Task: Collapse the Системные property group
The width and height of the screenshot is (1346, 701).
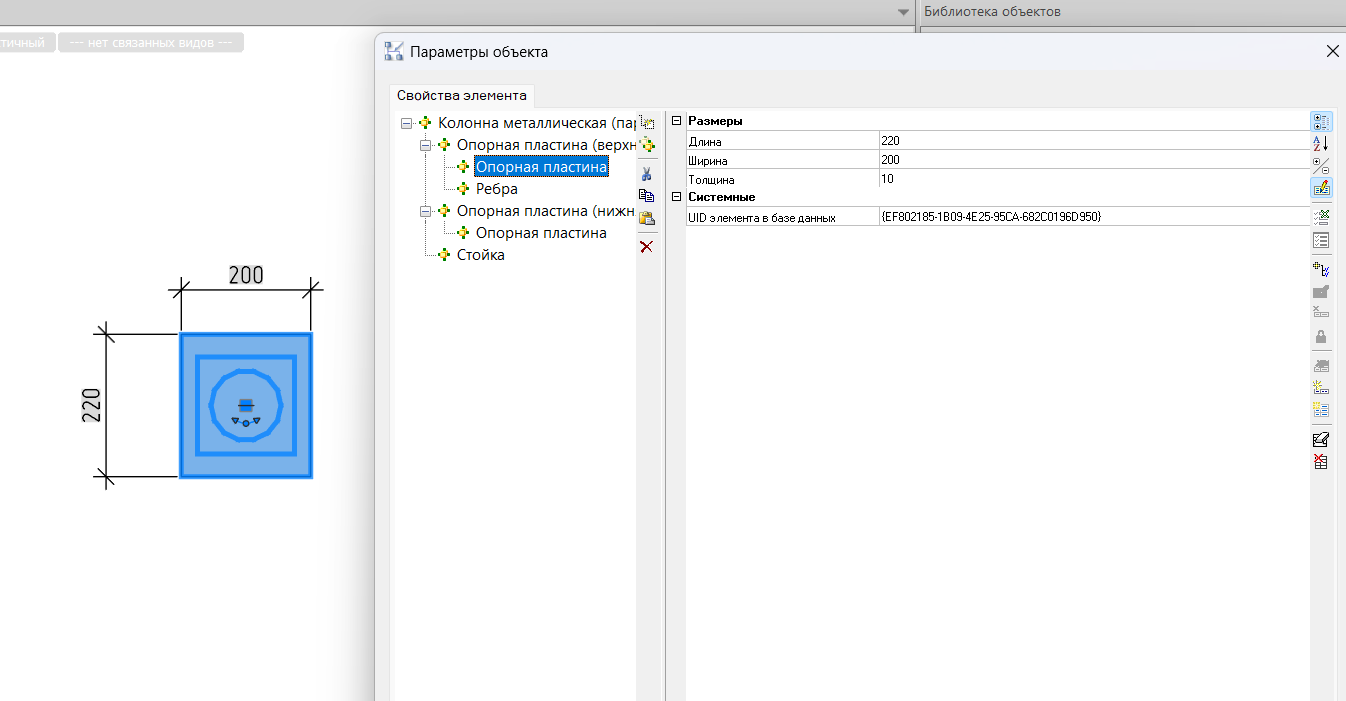Action: coord(677,197)
